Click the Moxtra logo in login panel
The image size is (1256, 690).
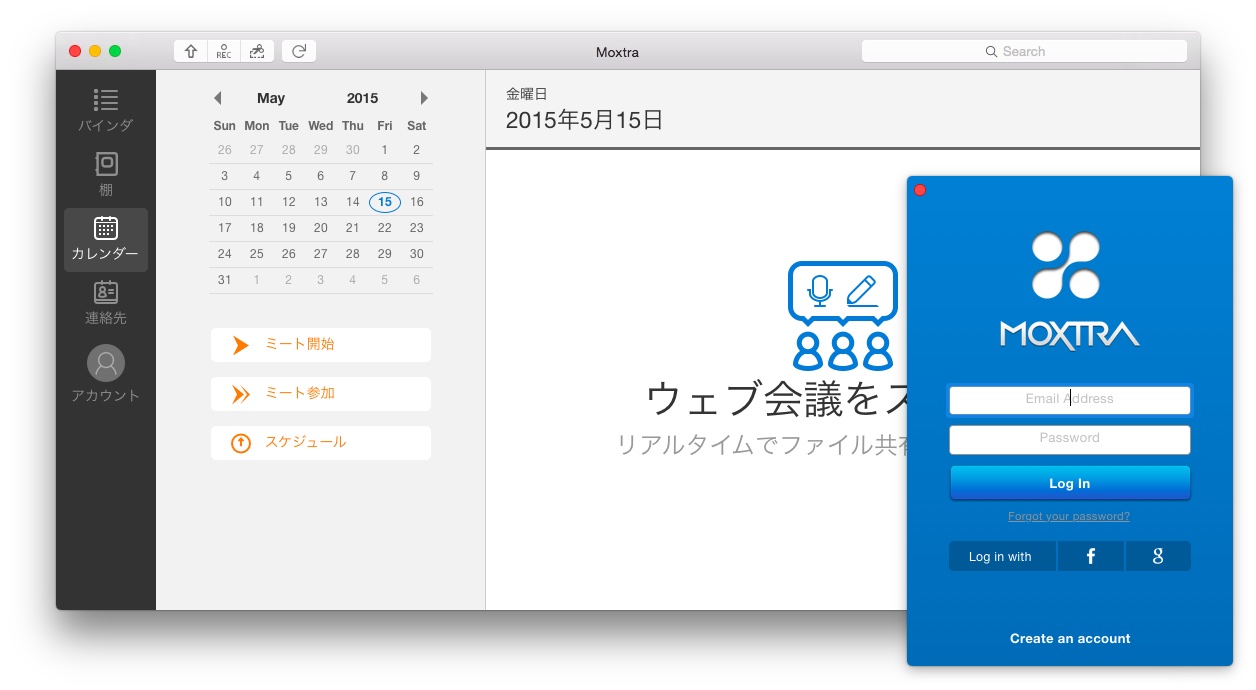point(1069,291)
